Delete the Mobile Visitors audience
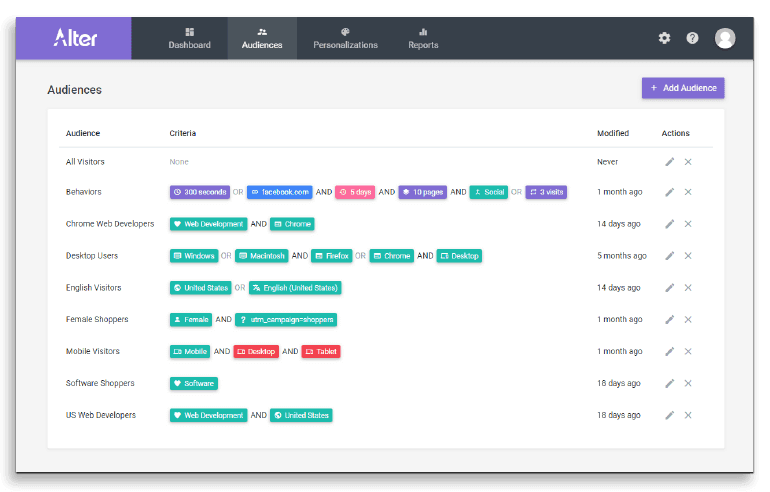Viewport: 770px width, 492px height. (688, 352)
